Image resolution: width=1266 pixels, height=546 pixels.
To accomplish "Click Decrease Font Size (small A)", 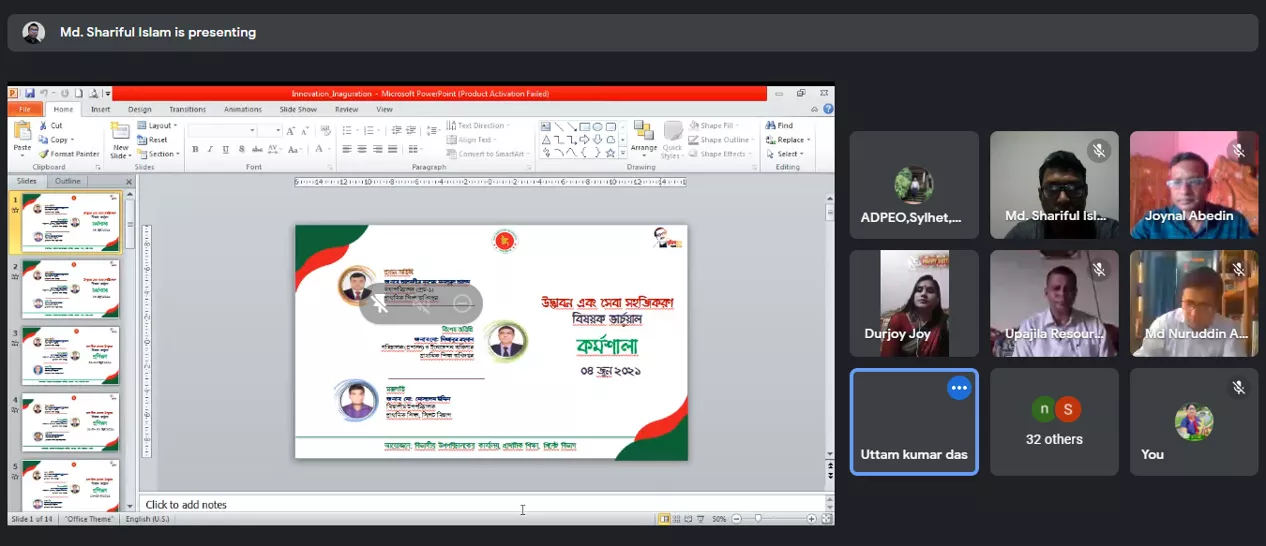I will point(305,131).
